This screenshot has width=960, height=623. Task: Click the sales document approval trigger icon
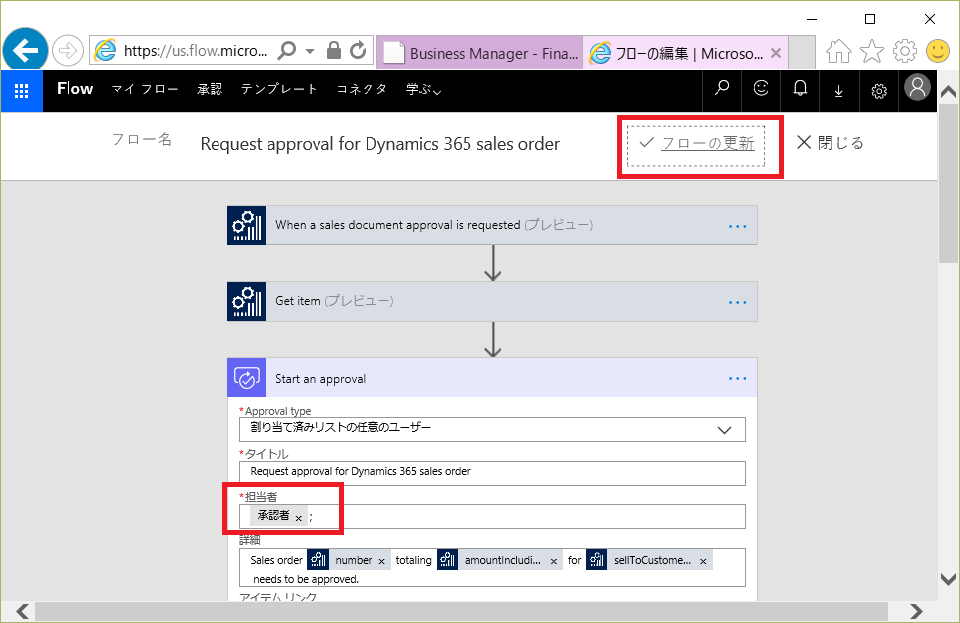pyautogui.click(x=247, y=225)
